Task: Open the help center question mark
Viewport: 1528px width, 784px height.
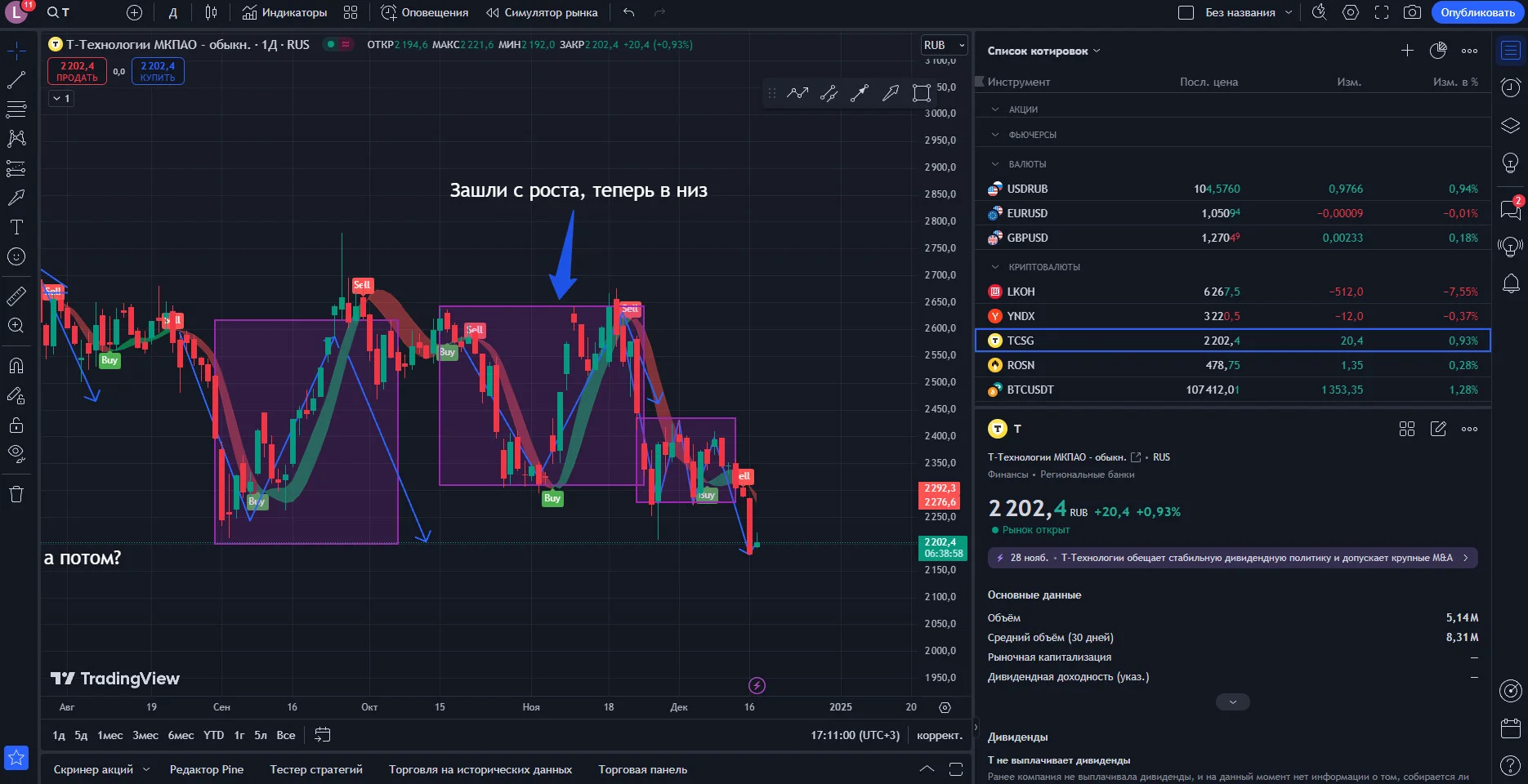Action: 1511,765
